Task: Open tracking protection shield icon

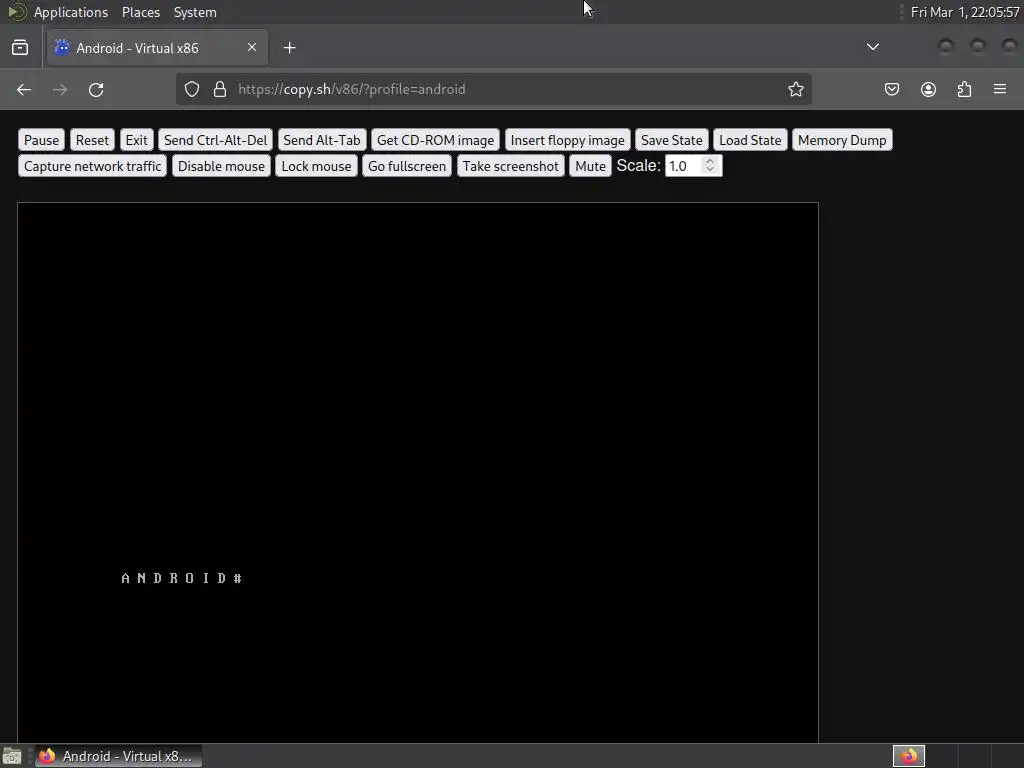Action: click(191, 89)
